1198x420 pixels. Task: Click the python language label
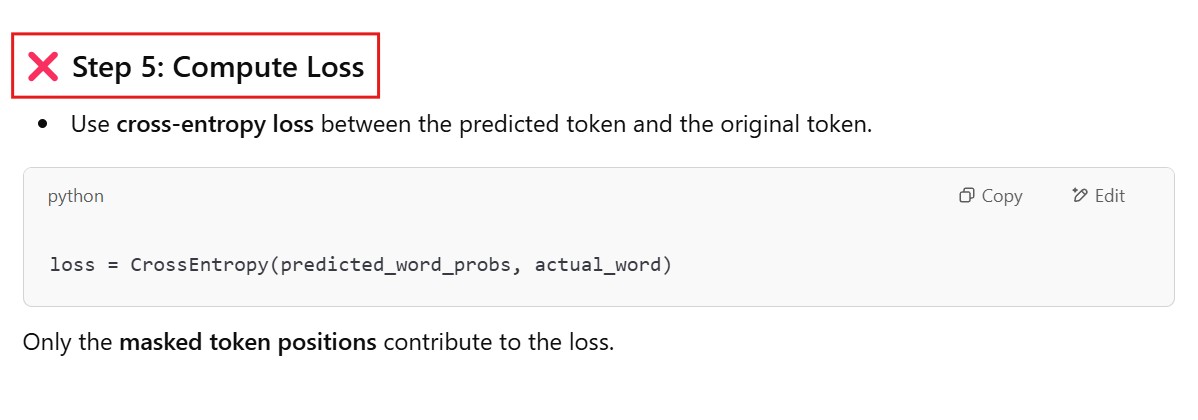pos(75,196)
